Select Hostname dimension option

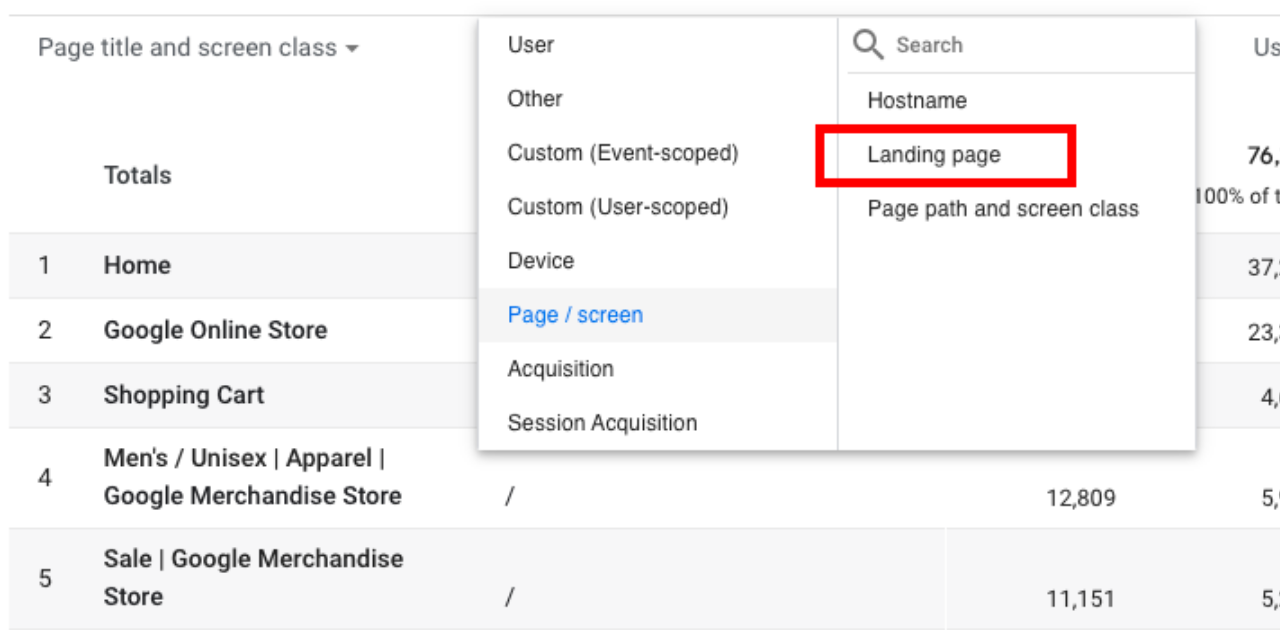click(917, 101)
